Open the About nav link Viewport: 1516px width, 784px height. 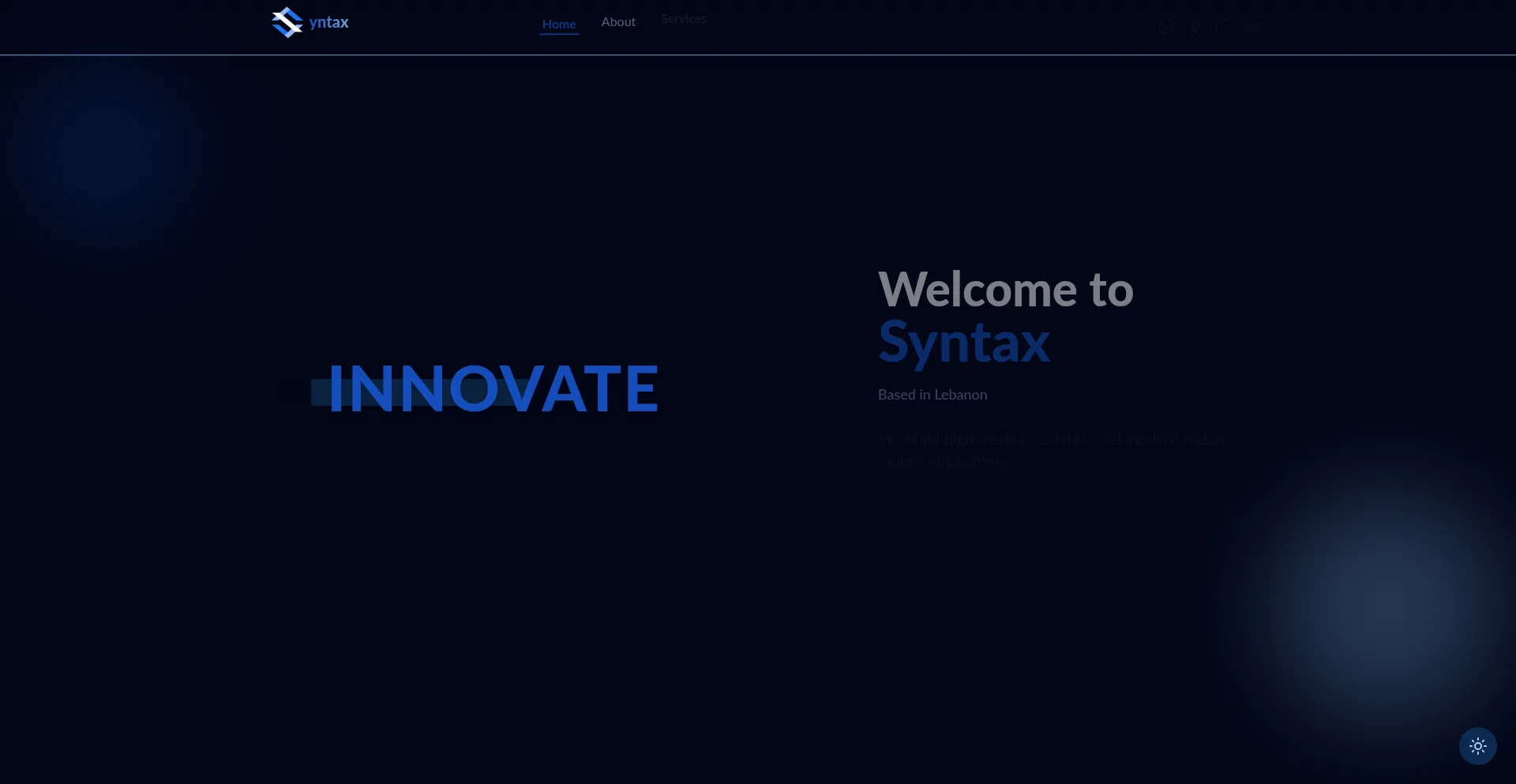[618, 22]
